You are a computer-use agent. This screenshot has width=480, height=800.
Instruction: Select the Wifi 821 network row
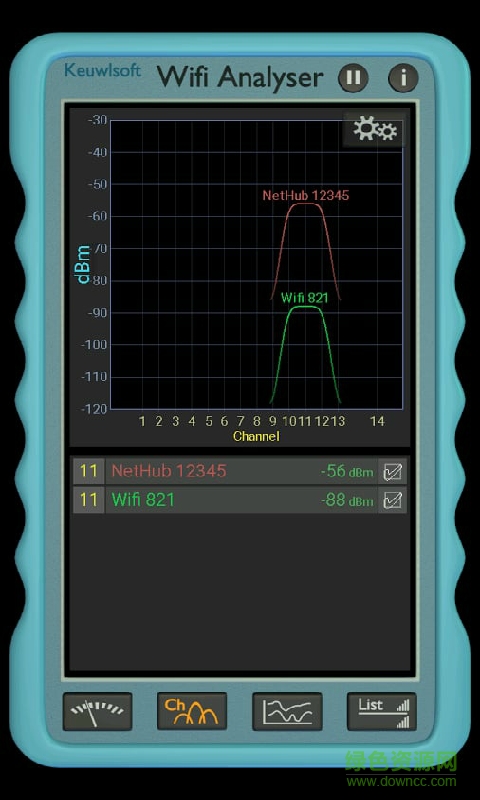tap(240, 500)
